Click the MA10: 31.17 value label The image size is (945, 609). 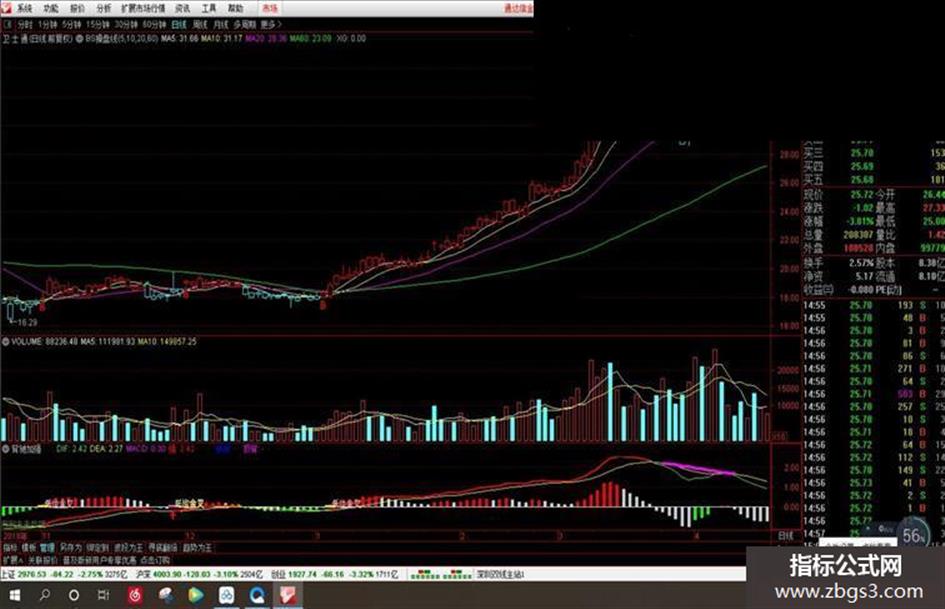[221, 39]
